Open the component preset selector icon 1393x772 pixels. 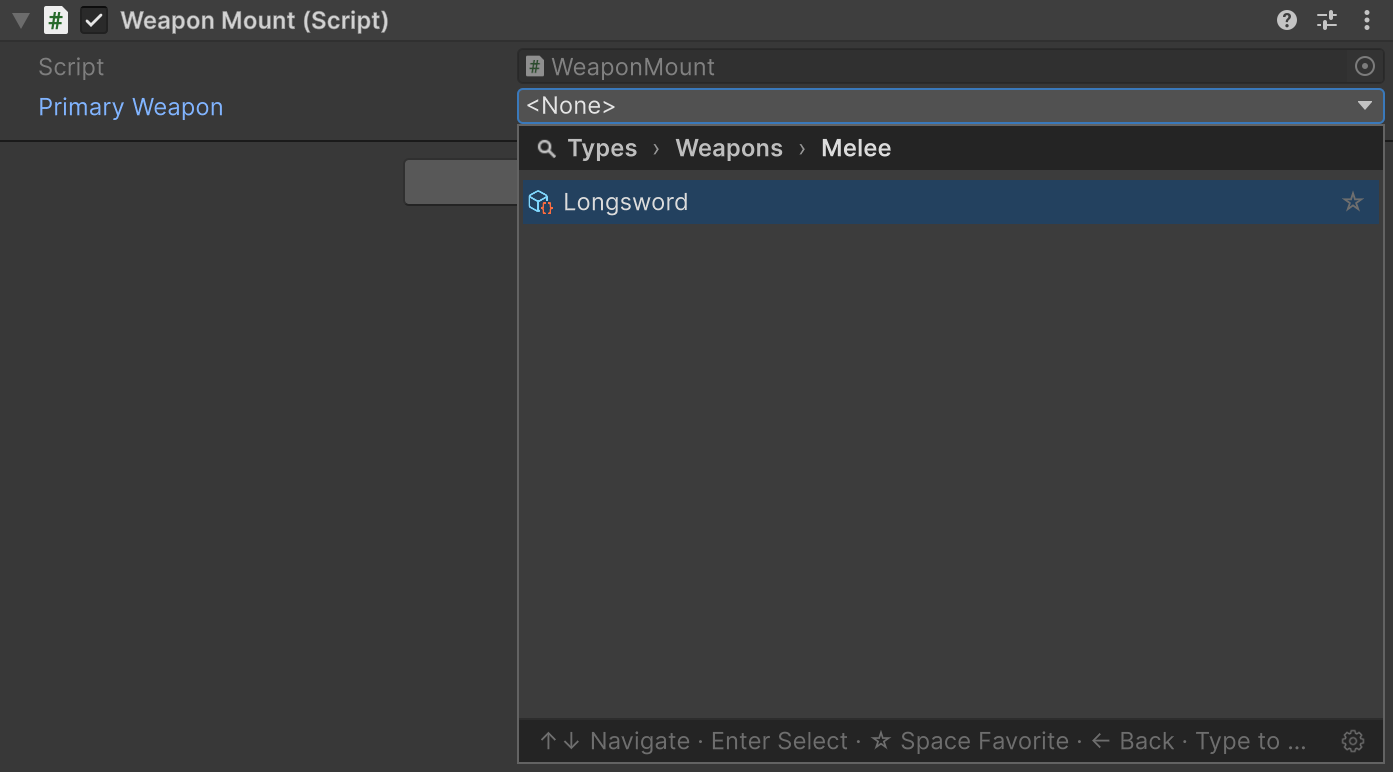click(1327, 20)
